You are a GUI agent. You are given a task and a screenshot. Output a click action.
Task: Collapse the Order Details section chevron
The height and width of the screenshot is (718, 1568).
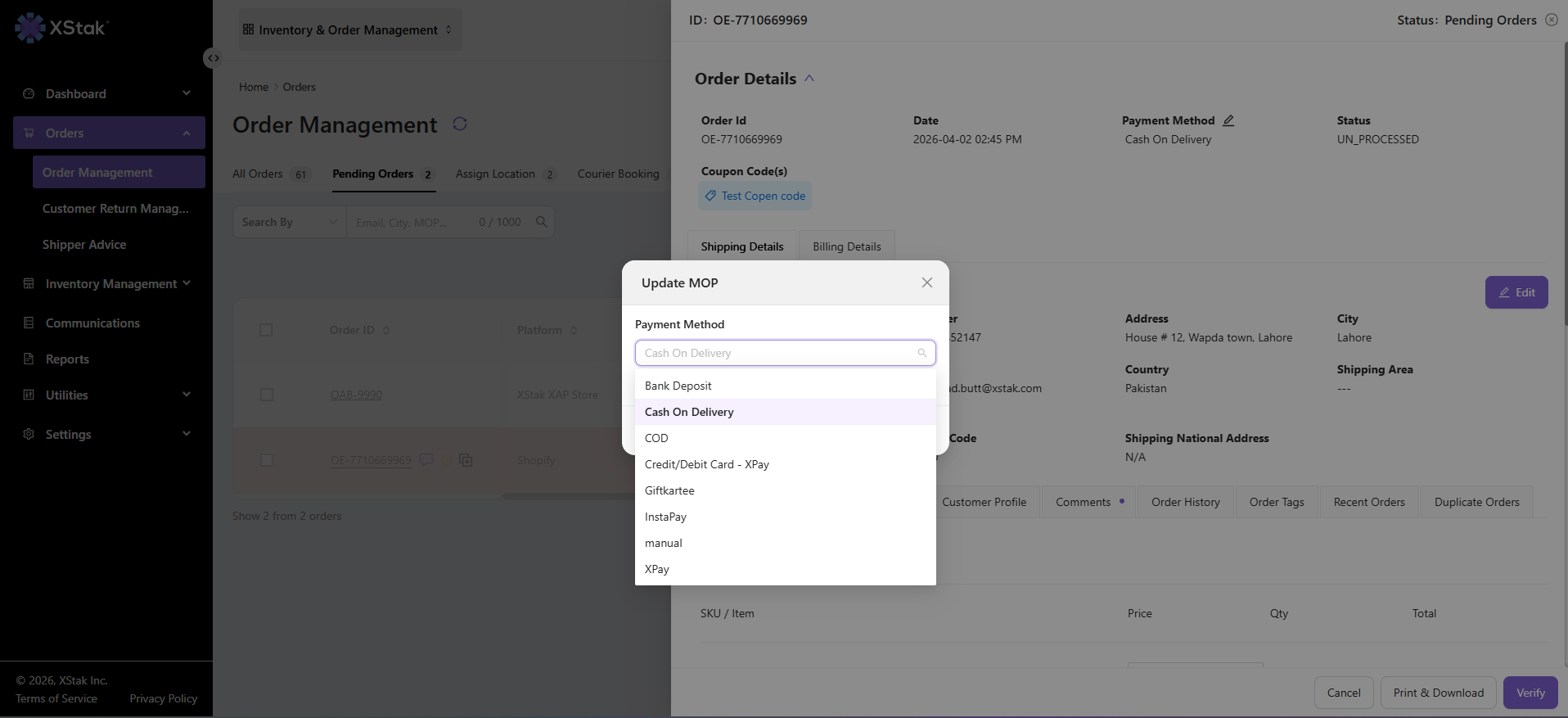point(809,79)
